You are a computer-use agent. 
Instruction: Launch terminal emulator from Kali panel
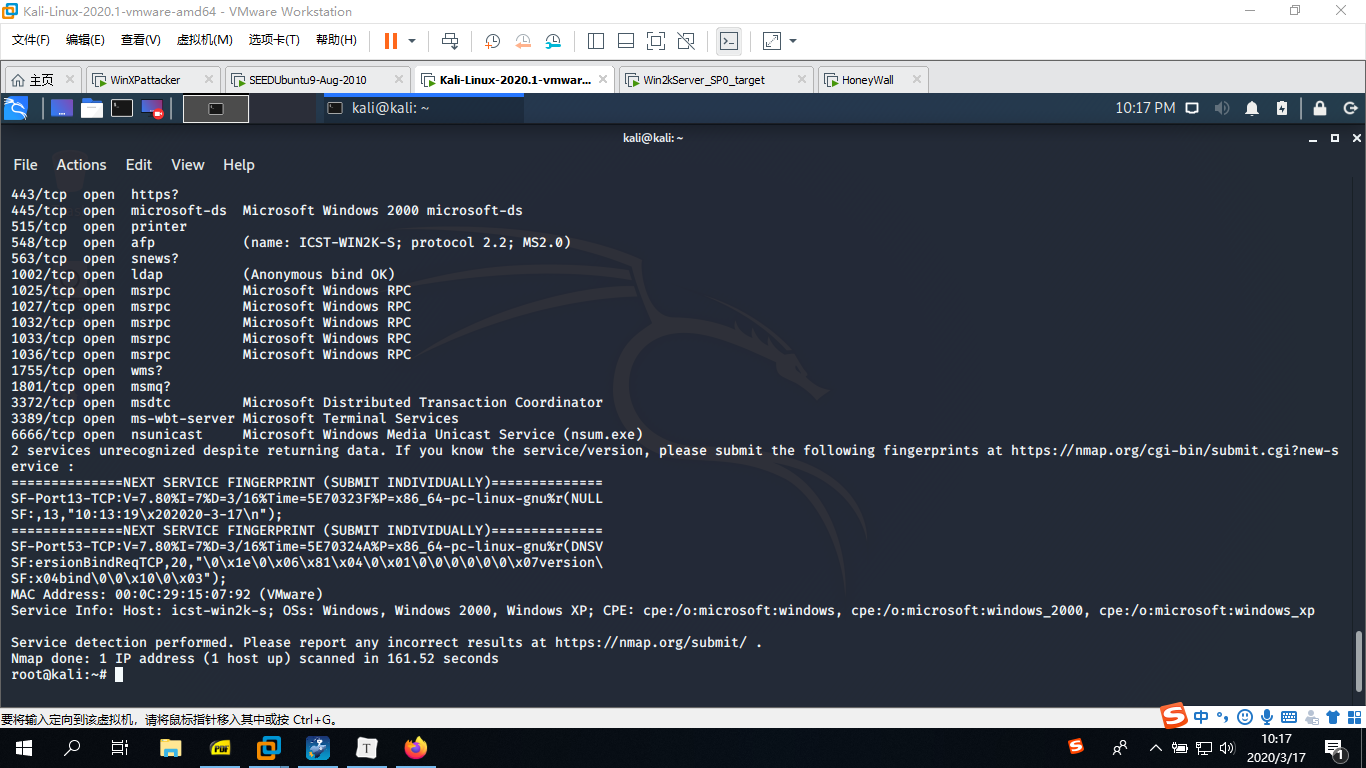[x=122, y=108]
